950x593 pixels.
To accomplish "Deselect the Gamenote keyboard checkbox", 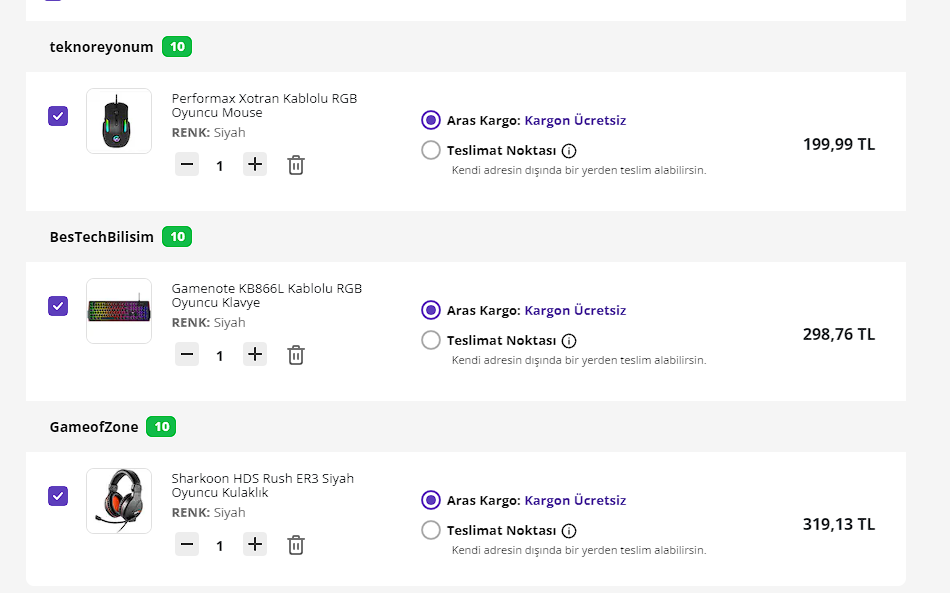I will tap(58, 306).
